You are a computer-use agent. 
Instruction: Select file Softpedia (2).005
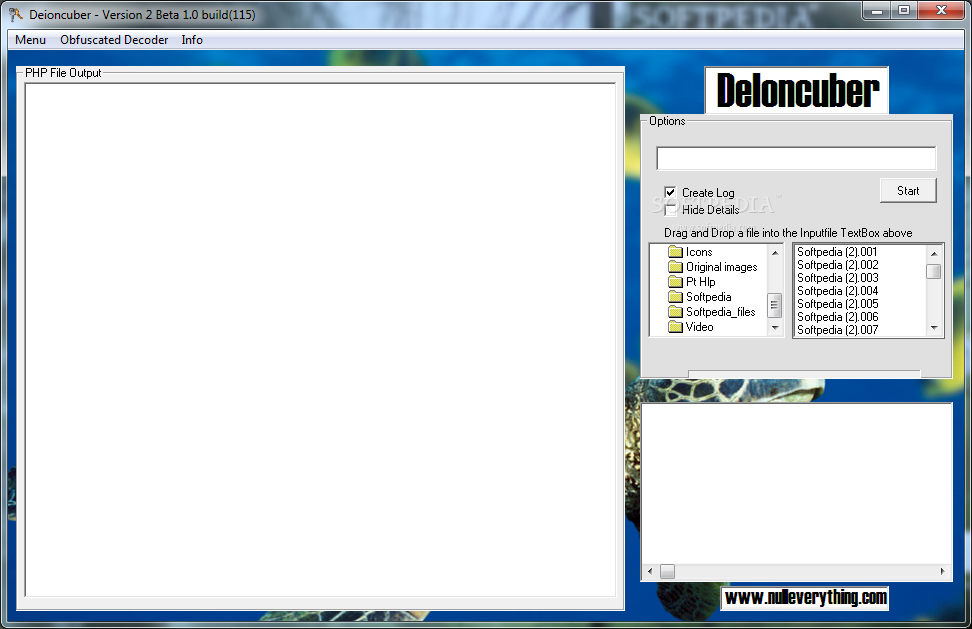[837, 304]
